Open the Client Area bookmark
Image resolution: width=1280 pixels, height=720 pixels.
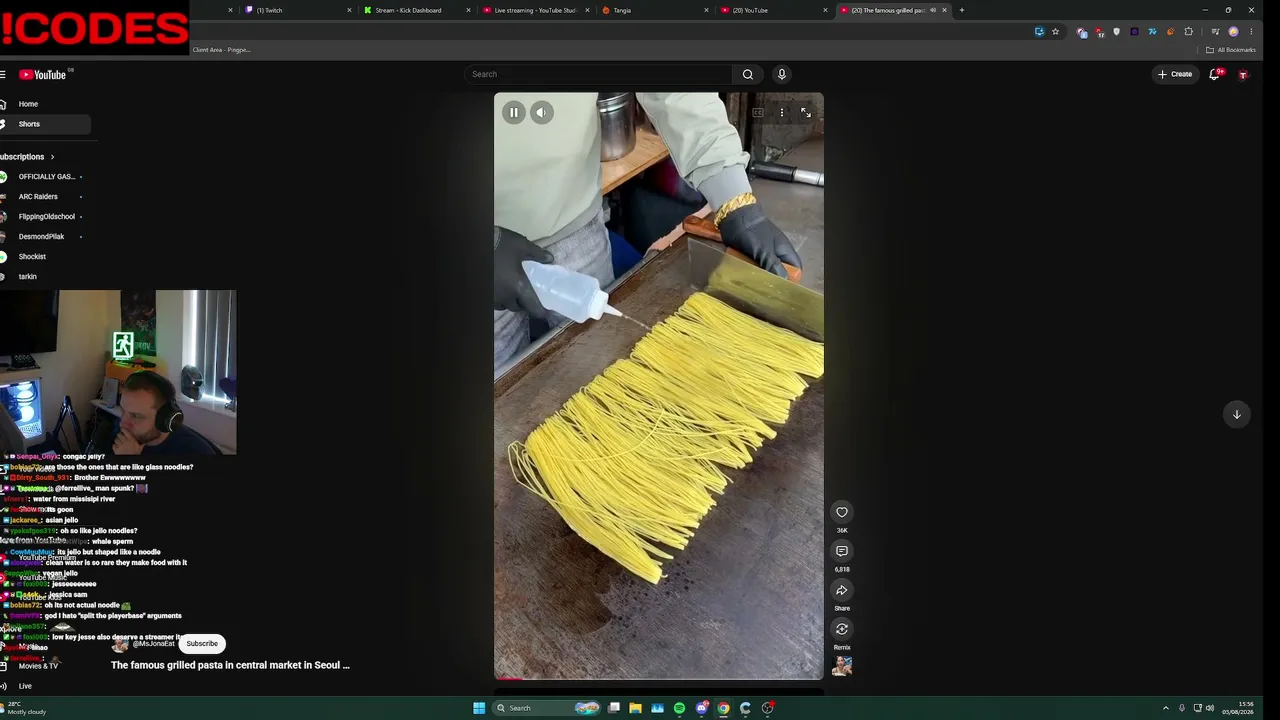(221, 50)
